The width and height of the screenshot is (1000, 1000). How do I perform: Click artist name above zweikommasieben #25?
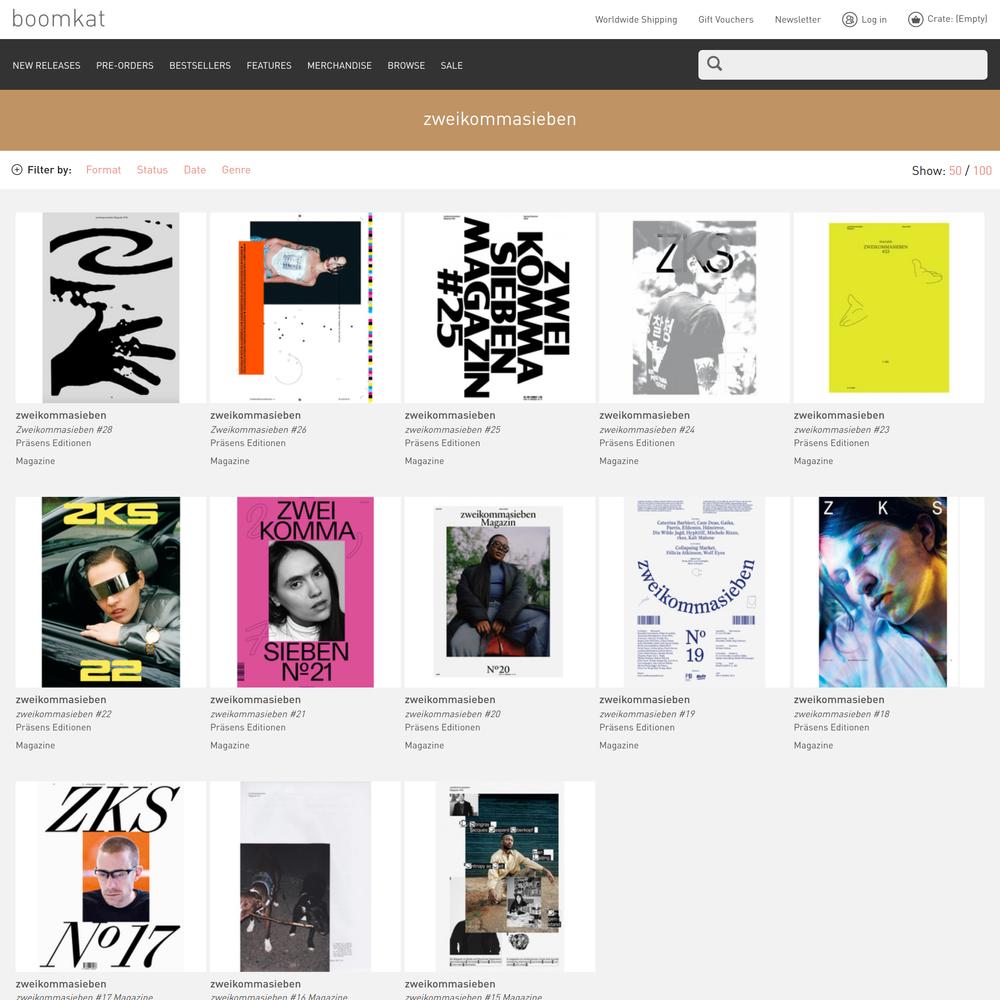tap(450, 415)
